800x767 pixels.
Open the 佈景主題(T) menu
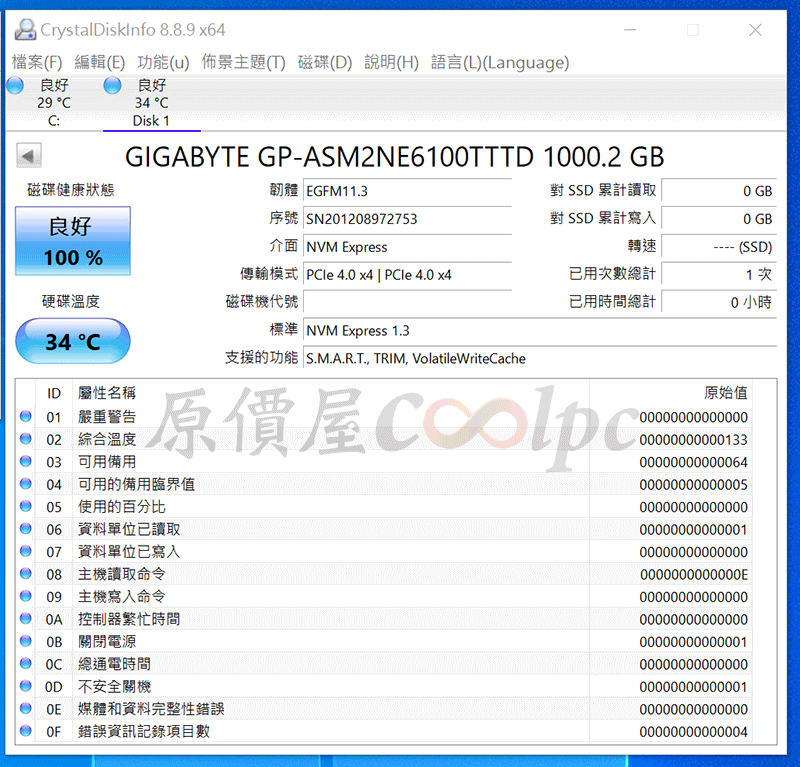[243, 62]
